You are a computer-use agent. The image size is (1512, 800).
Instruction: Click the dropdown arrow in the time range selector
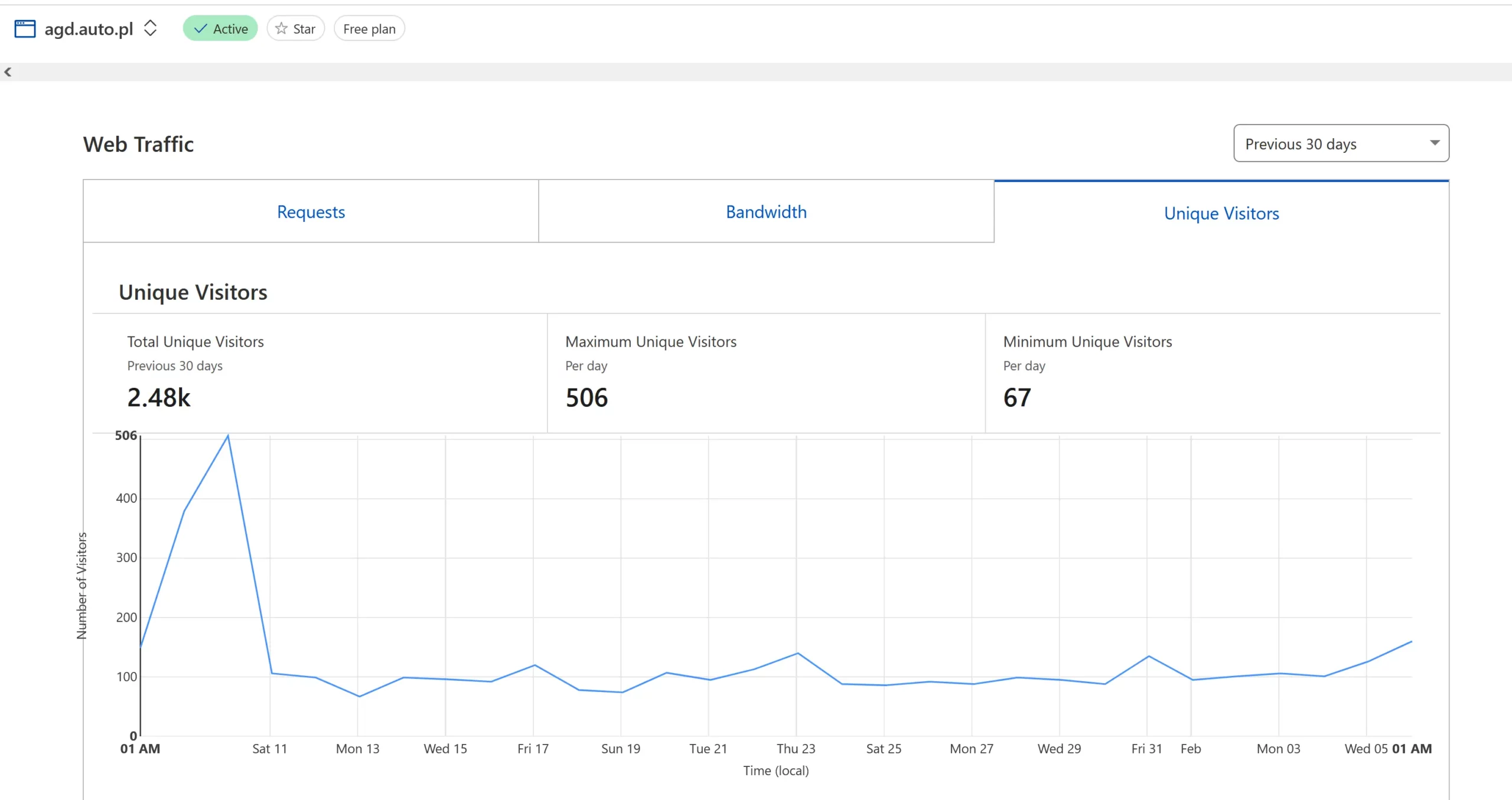coord(1435,143)
